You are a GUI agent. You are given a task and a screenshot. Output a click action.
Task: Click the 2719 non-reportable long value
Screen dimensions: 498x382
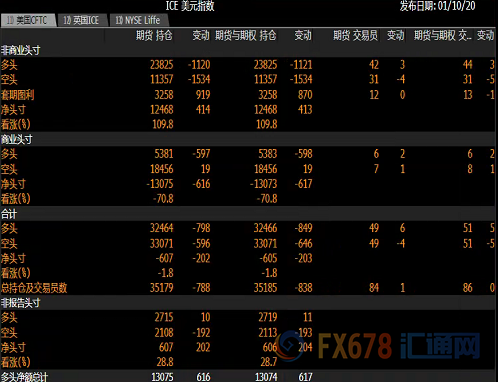coord(268,317)
